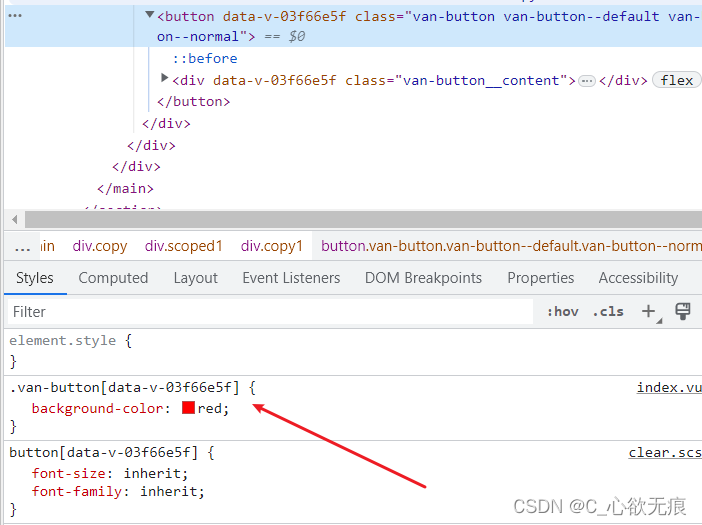Open the index.vu source link
This screenshot has height=525, width=702.
(x=668, y=388)
